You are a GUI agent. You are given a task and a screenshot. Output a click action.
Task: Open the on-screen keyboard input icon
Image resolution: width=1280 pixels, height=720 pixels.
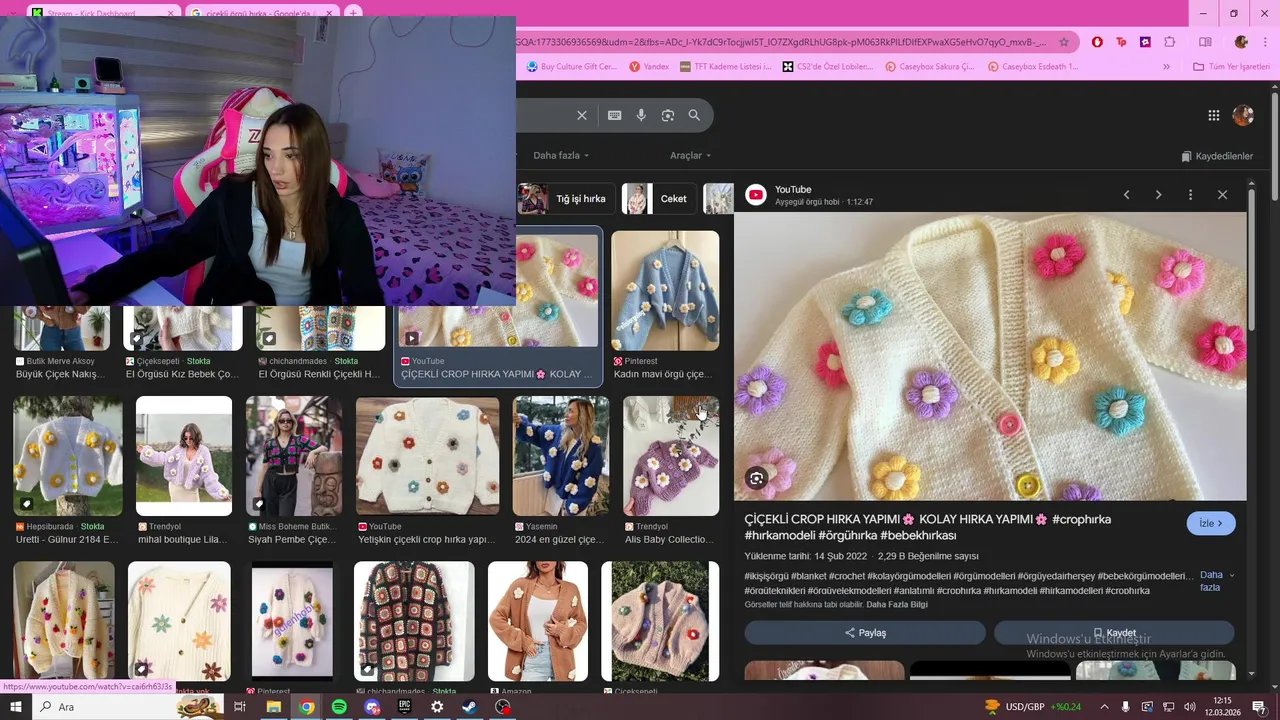(615, 115)
